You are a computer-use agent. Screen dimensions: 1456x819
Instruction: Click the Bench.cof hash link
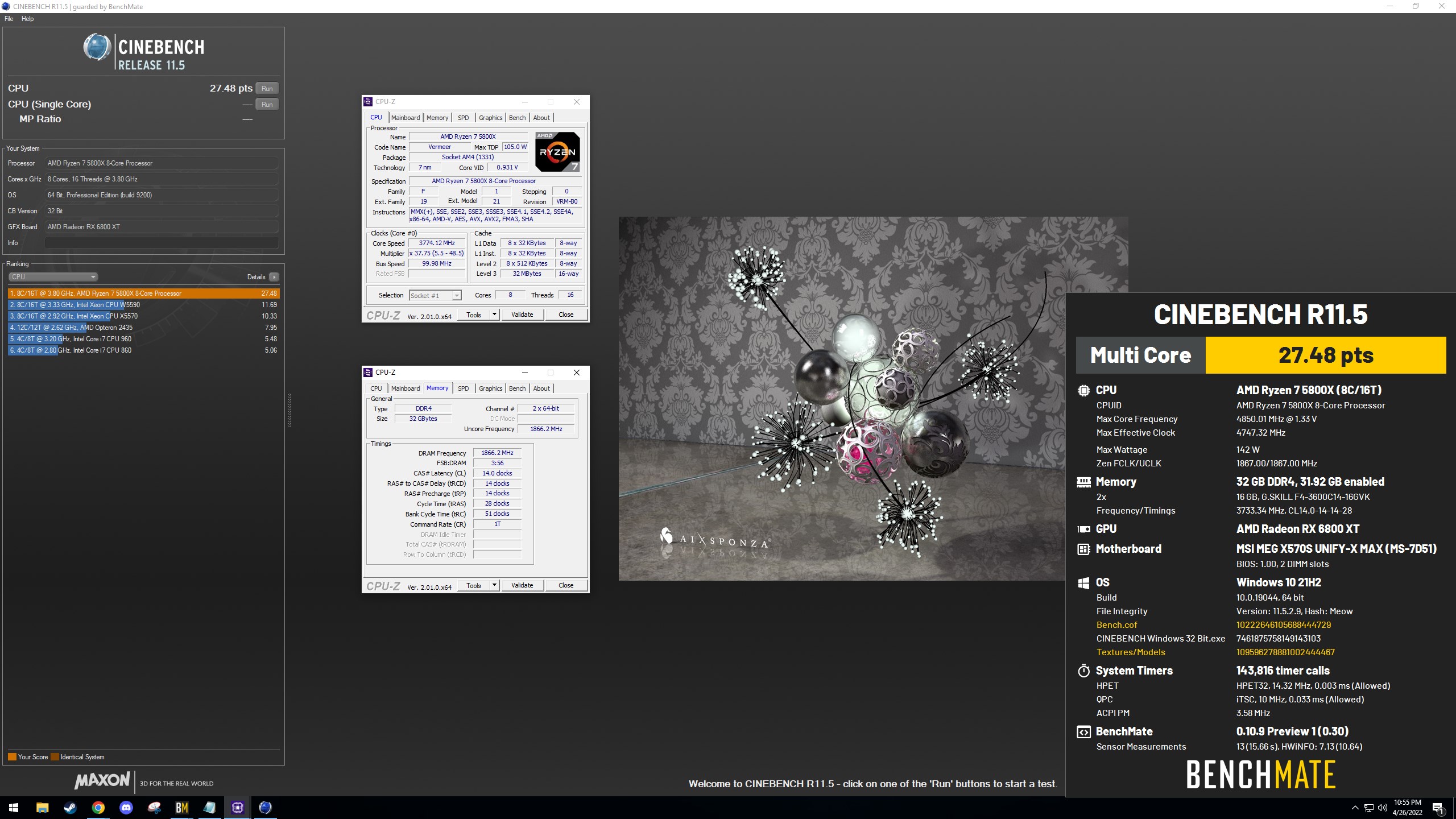point(1283,624)
